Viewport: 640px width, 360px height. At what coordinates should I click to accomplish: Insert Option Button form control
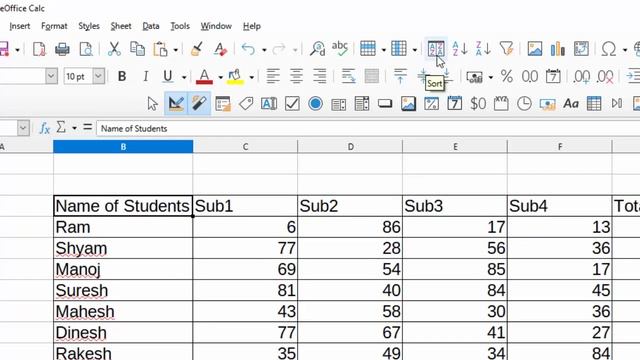click(x=315, y=104)
